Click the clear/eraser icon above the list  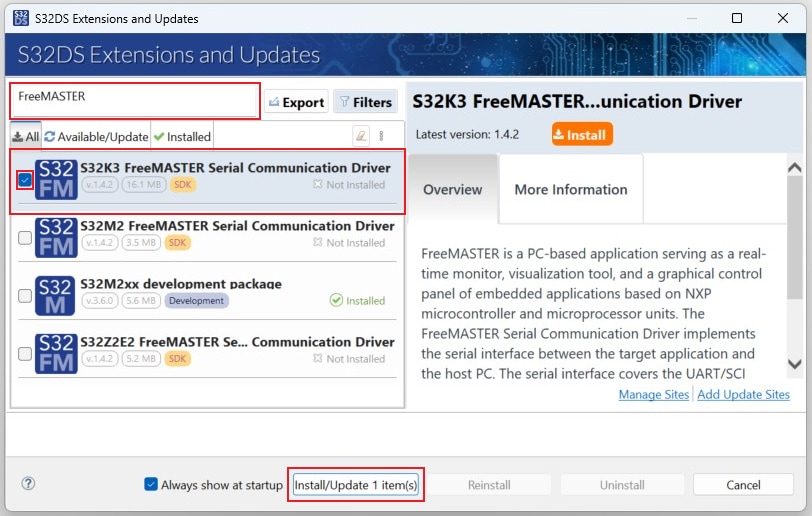361,136
